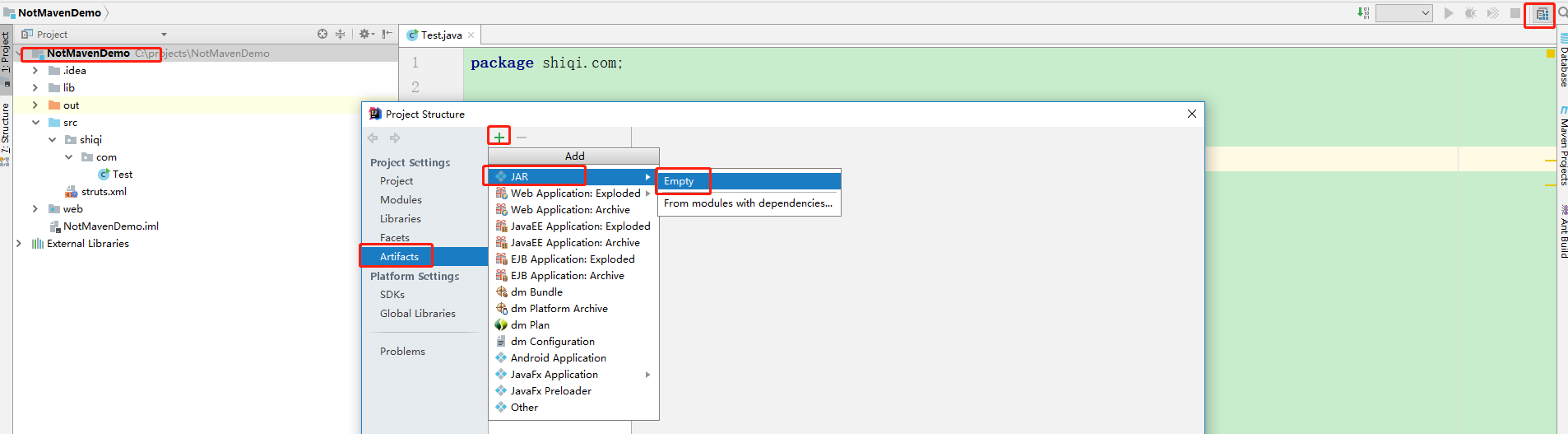Select Empty in the JAR submenu
This screenshot has height=434, width=1568.
pyautogui.click(x=749, y=181)
